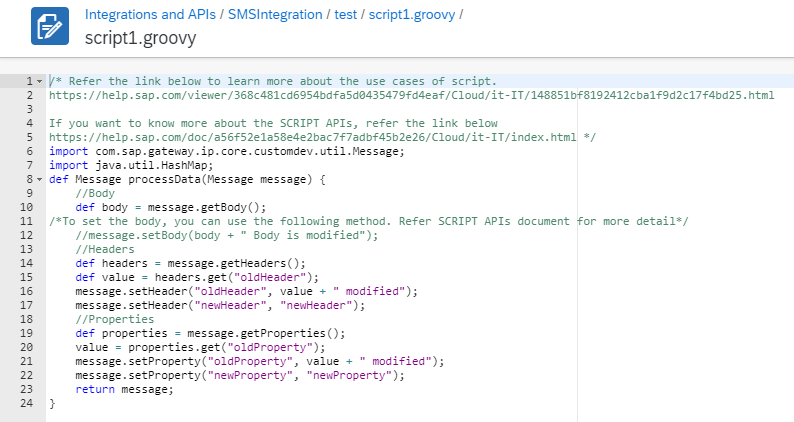Collapse the comment block at line 1

pyautogui.click(x=38, y=81)
